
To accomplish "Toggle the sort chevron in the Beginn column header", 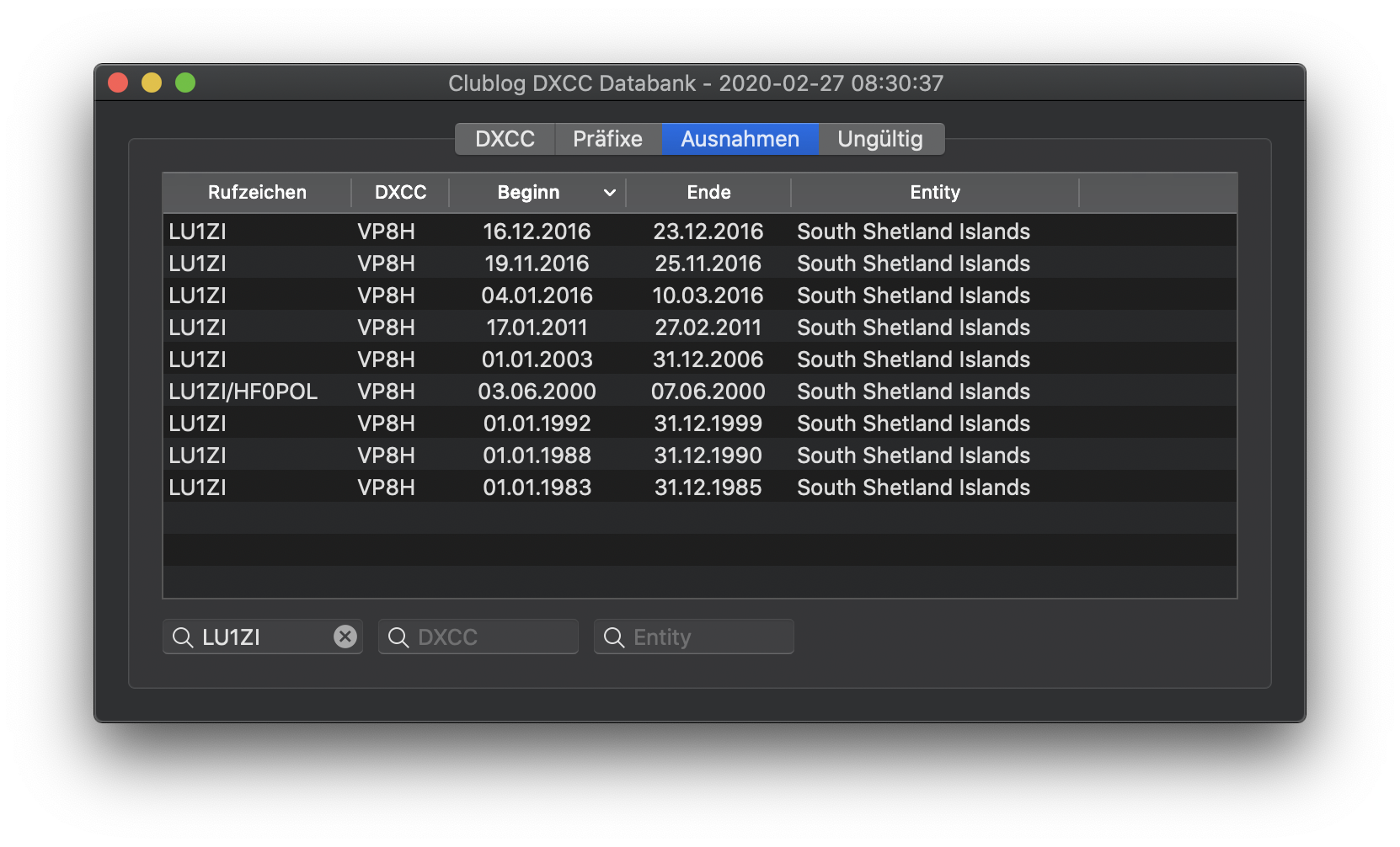I will pyautogui.click(x=610, y=193).
